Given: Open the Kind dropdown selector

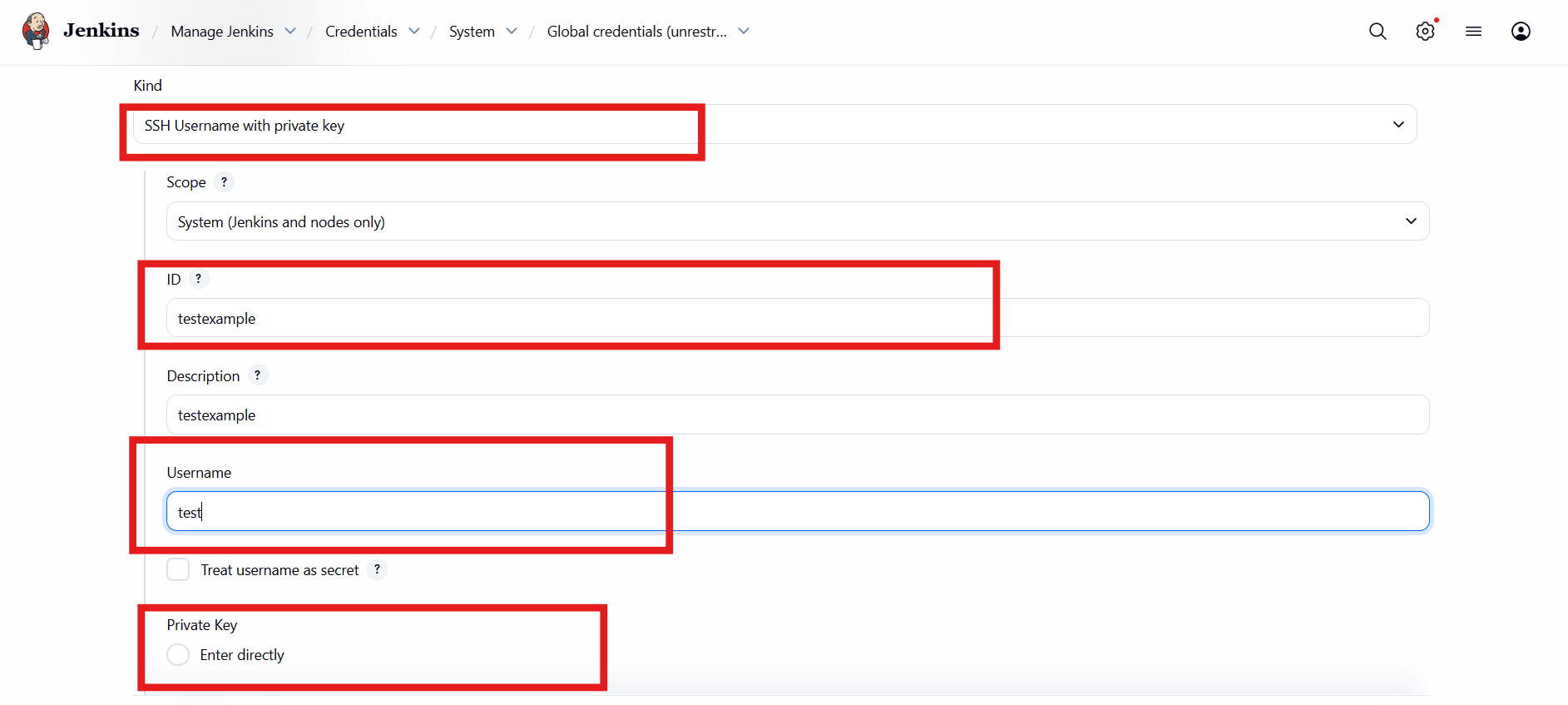Looking at the screenshot, I should tap(774, 125).
